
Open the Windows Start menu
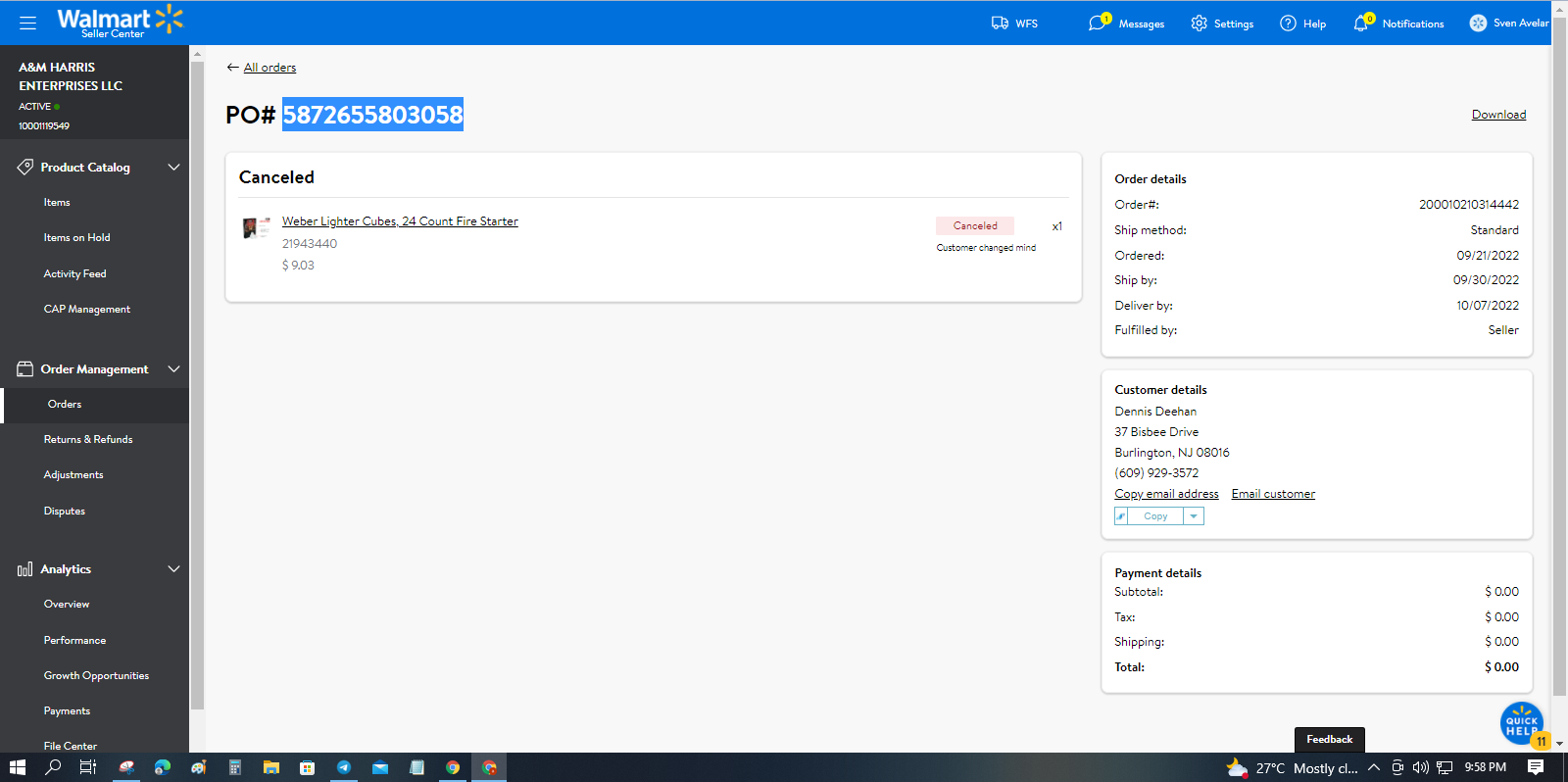tap(18, 767)
